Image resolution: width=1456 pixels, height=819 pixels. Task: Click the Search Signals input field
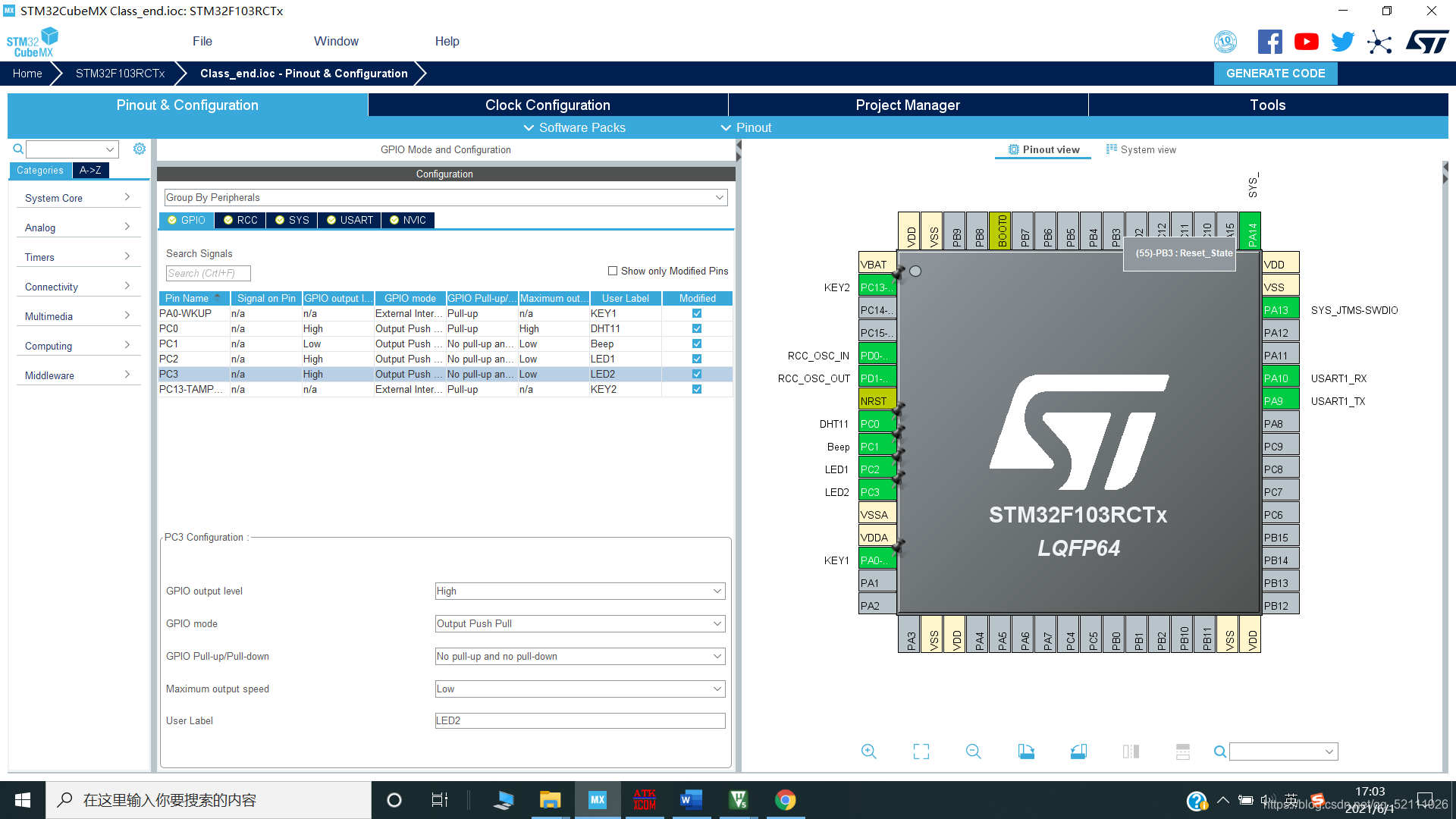tap(208, 273)
